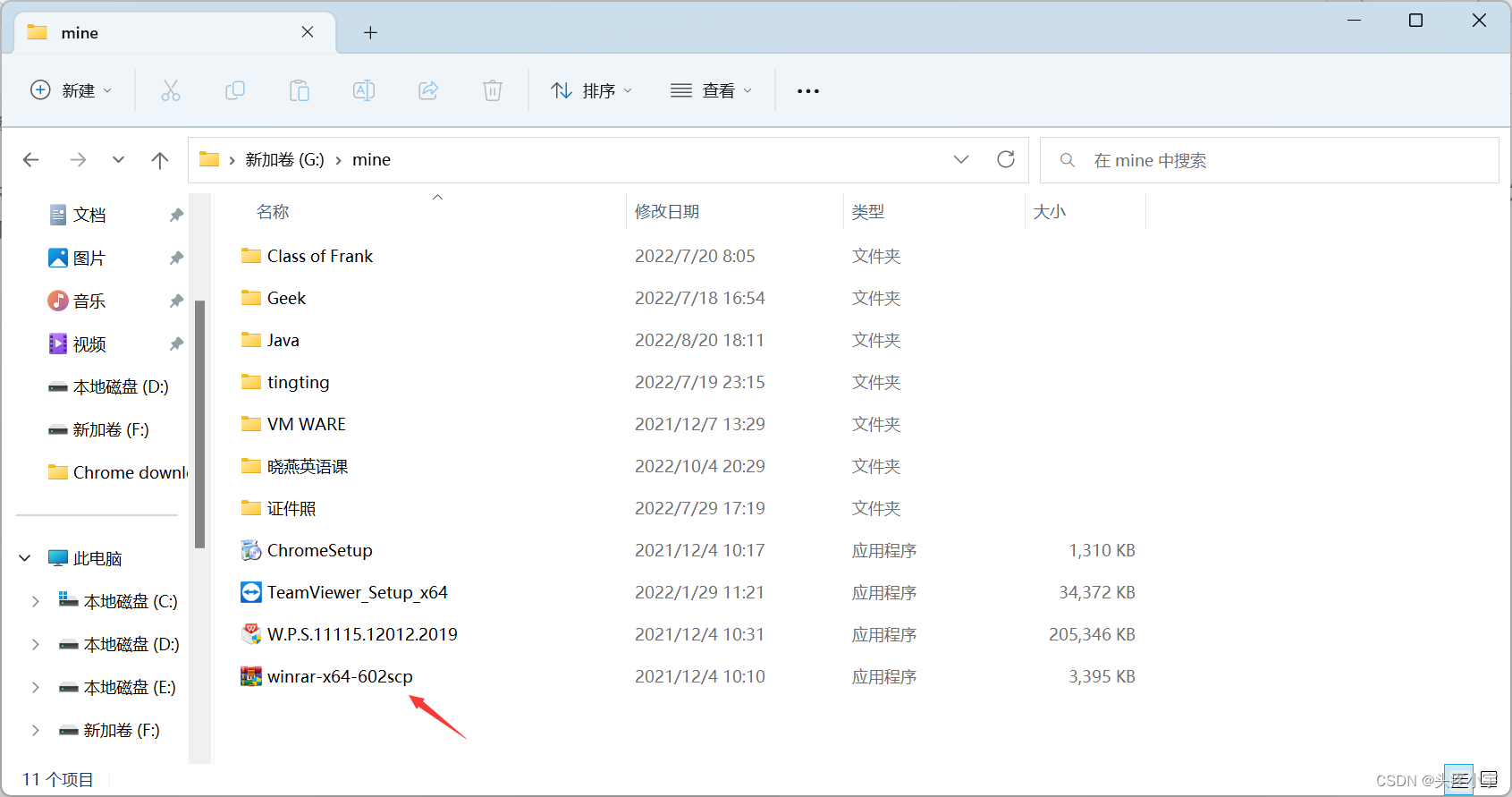This screenshot has height=797, width=1512.
Task: Collapse the 此电脑 tree node
Action: click(25, 558)
